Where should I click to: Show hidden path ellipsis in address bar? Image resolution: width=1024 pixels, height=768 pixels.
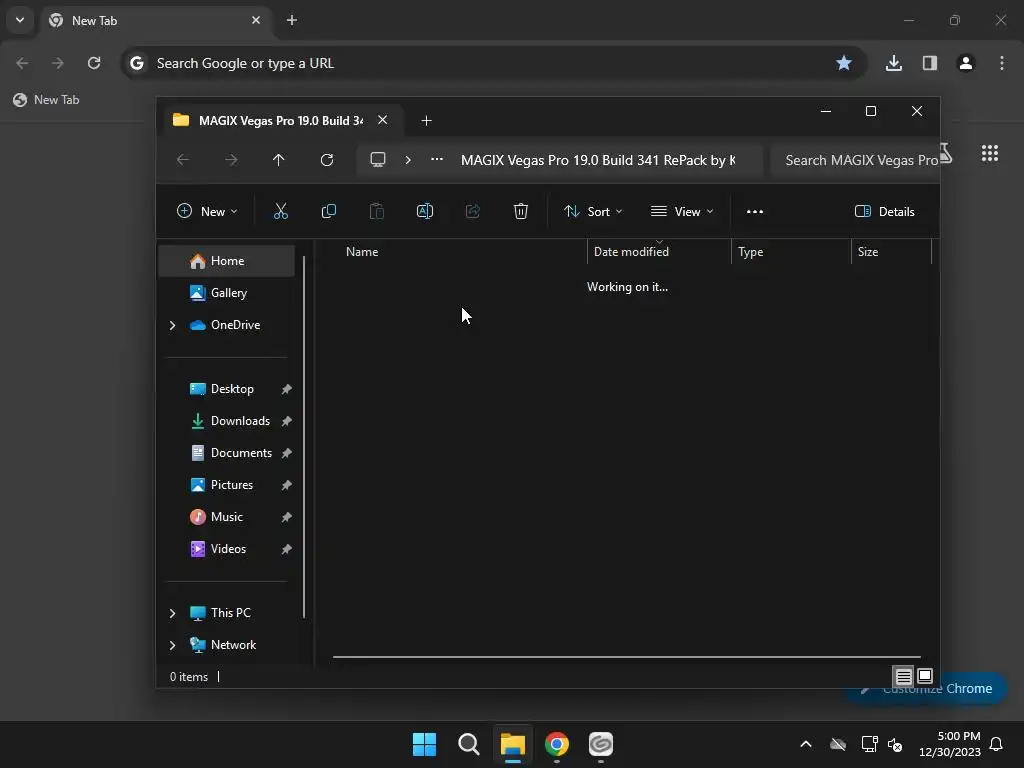(x=437, y=159)
